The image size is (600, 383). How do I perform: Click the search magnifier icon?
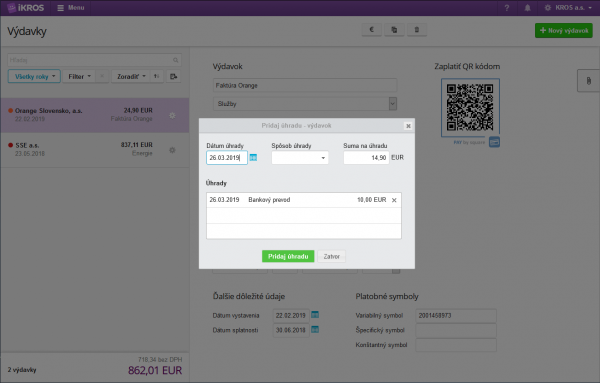click(176, 60)
